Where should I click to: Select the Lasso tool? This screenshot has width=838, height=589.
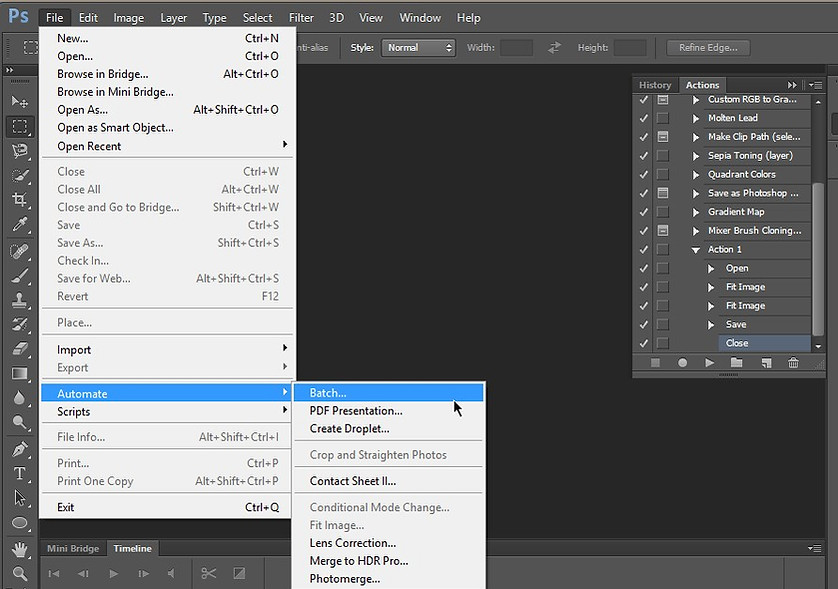[x=20, y=151]
